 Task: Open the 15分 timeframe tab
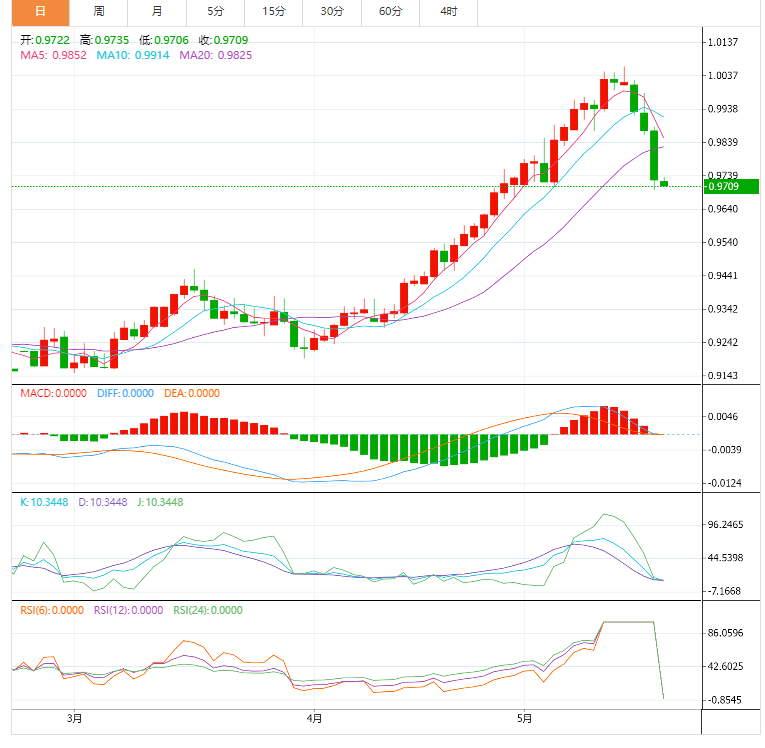pyautogui.click(x=273, y=12)
